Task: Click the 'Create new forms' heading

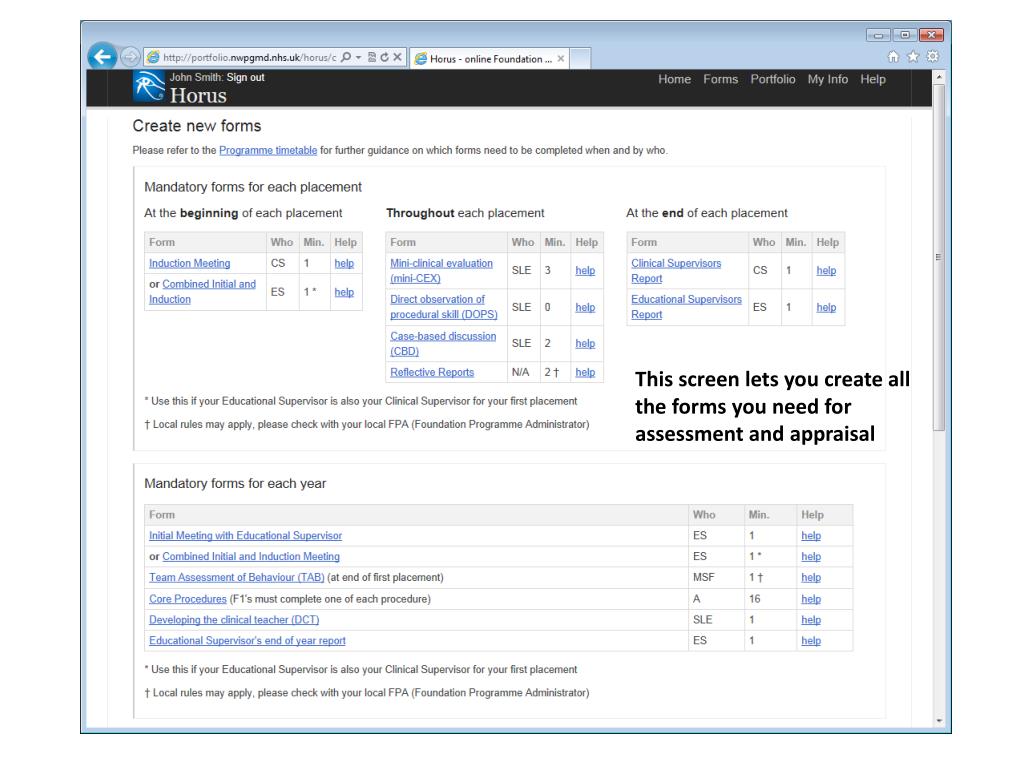Action: point(197,126)
